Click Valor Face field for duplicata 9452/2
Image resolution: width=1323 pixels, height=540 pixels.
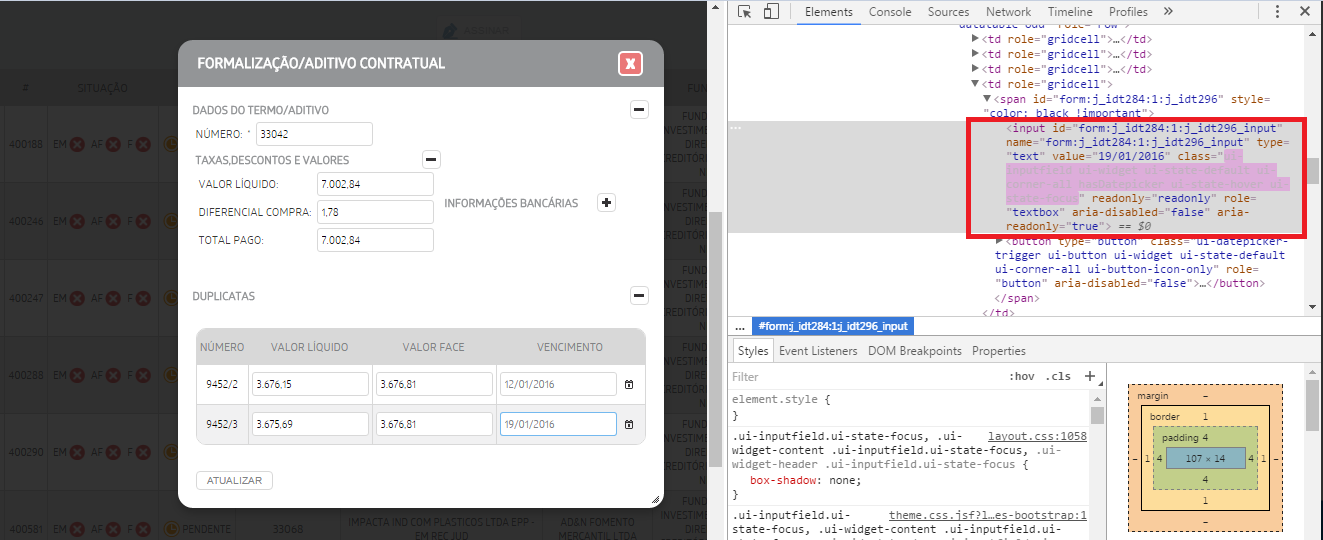[434, 384]
